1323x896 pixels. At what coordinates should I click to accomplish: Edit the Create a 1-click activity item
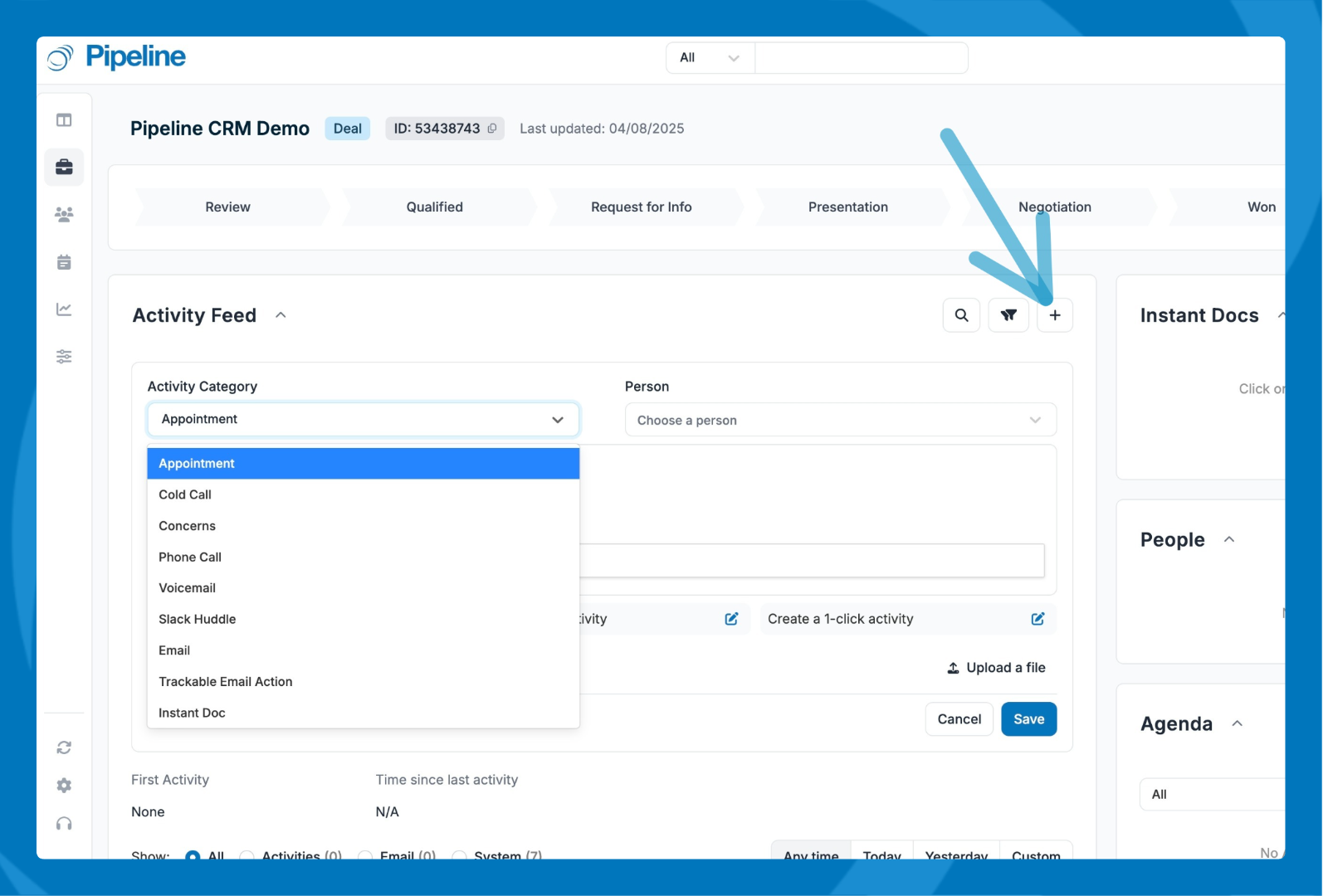point(1037,619)
